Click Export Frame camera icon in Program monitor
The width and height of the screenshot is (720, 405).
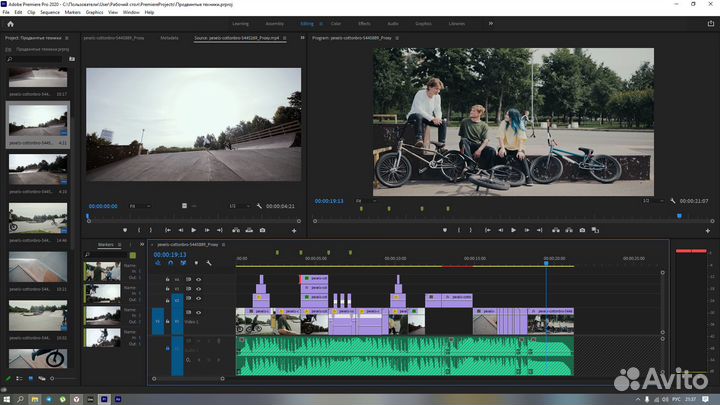click(x=583, y=230)
